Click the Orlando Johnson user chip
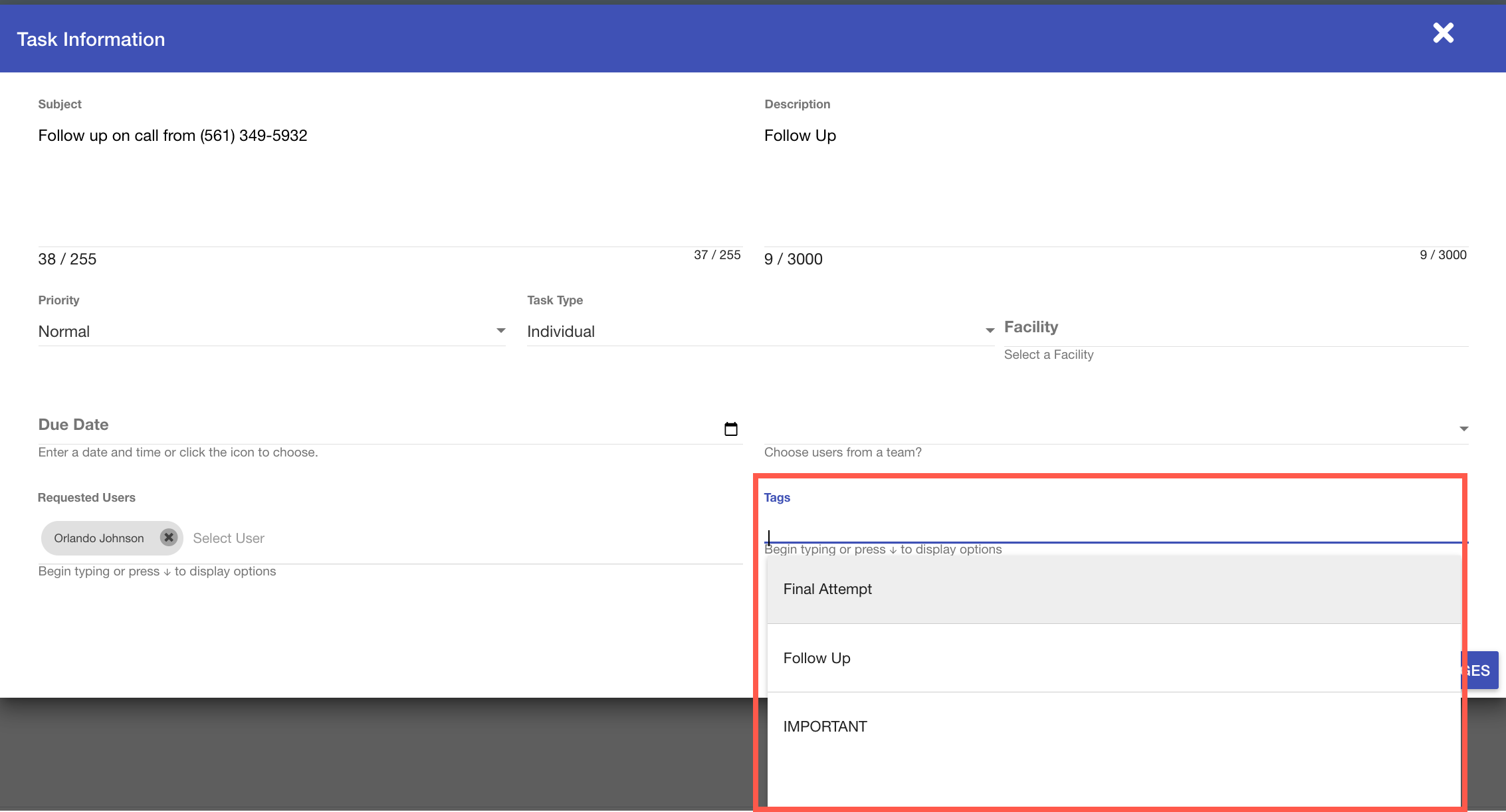 (98, 538)
